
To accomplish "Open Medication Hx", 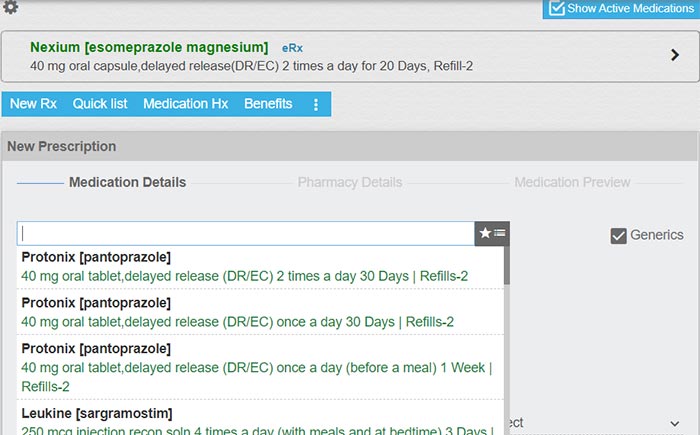I will coord(186,104).
